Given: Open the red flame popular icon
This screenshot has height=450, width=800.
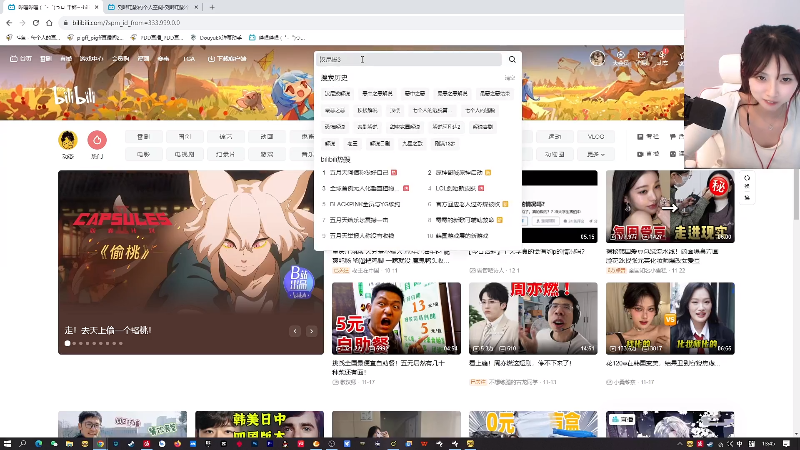Looking at the screenshot, I should (x=97, y=140).
